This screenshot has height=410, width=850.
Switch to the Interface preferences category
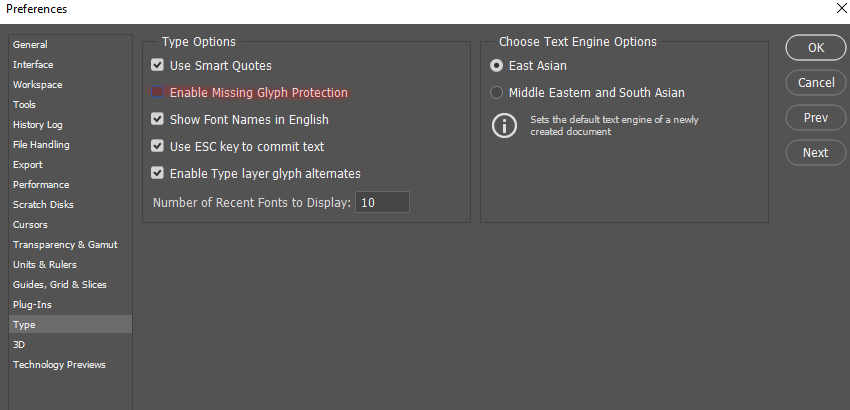click(33, 65)
